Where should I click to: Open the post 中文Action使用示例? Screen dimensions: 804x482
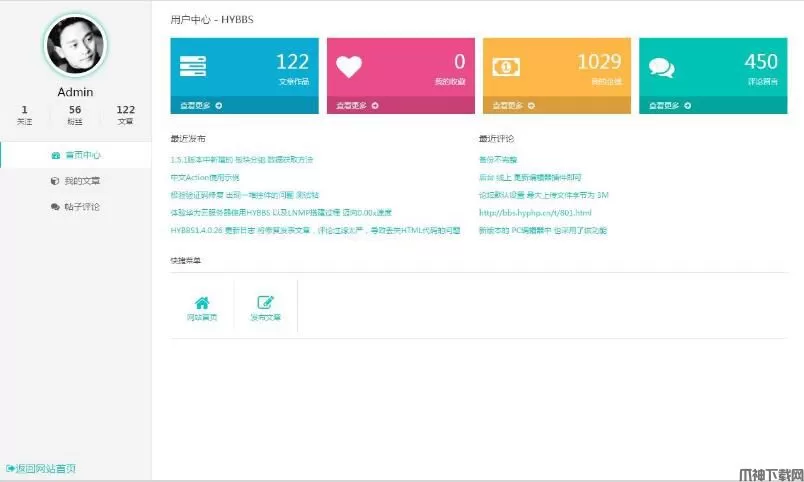point(205,177)
